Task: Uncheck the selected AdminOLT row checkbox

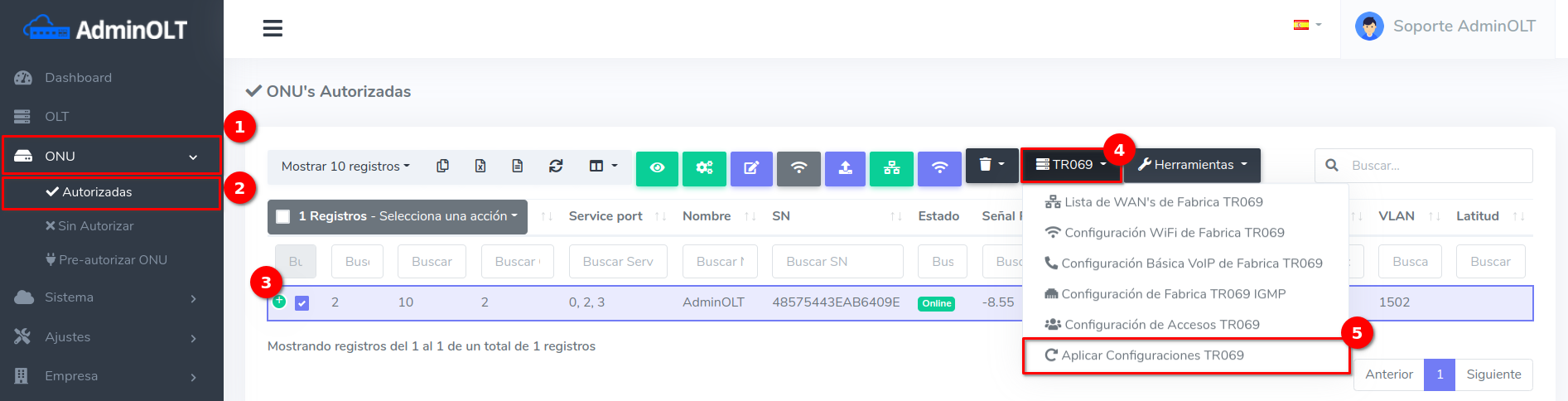Action: [x=302, y=303]
